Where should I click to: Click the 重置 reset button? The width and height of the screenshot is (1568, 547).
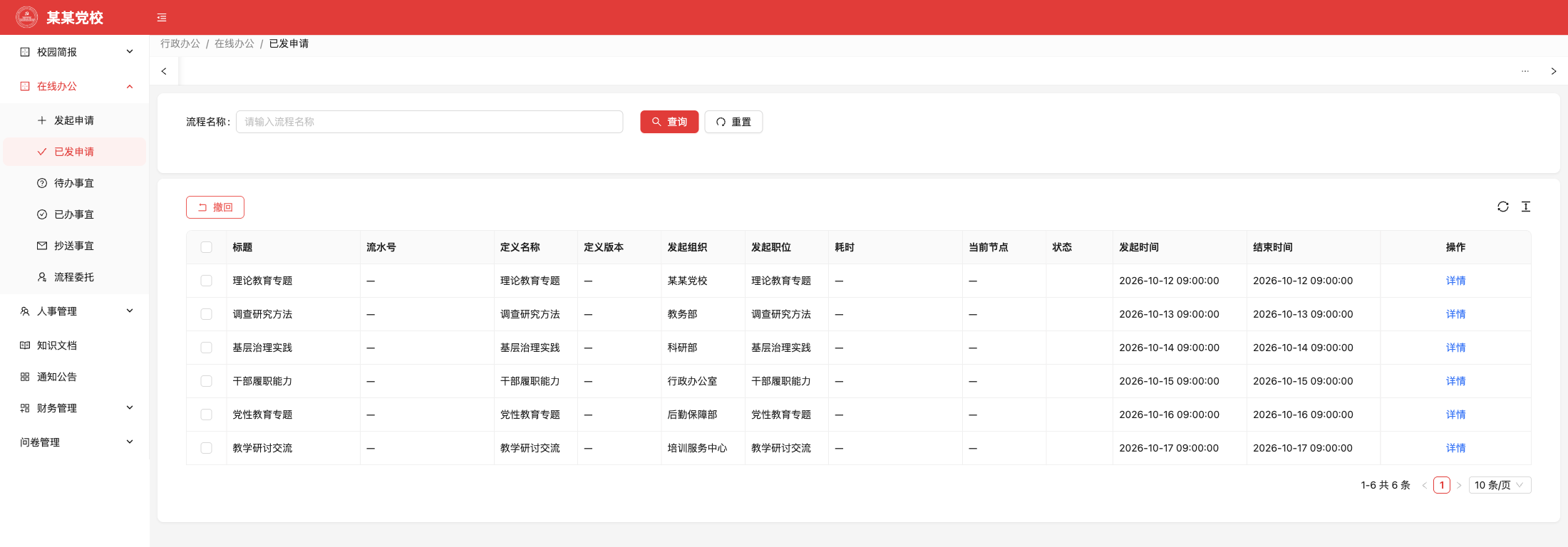733,122
